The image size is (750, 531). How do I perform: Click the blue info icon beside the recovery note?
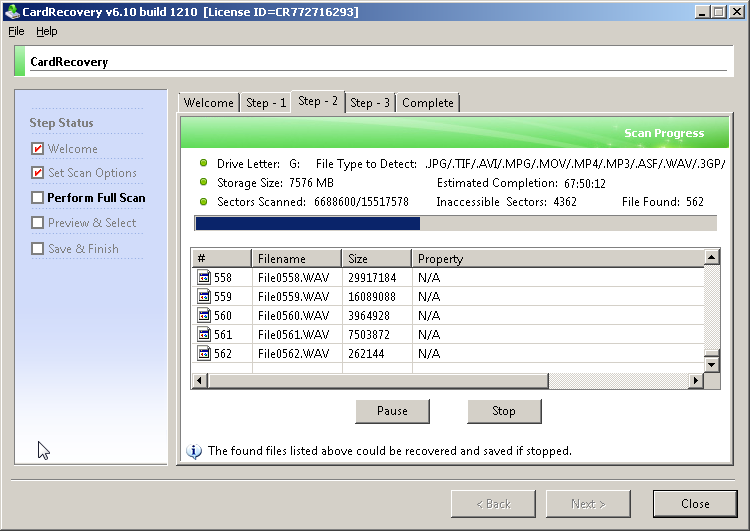pos(194,451)
